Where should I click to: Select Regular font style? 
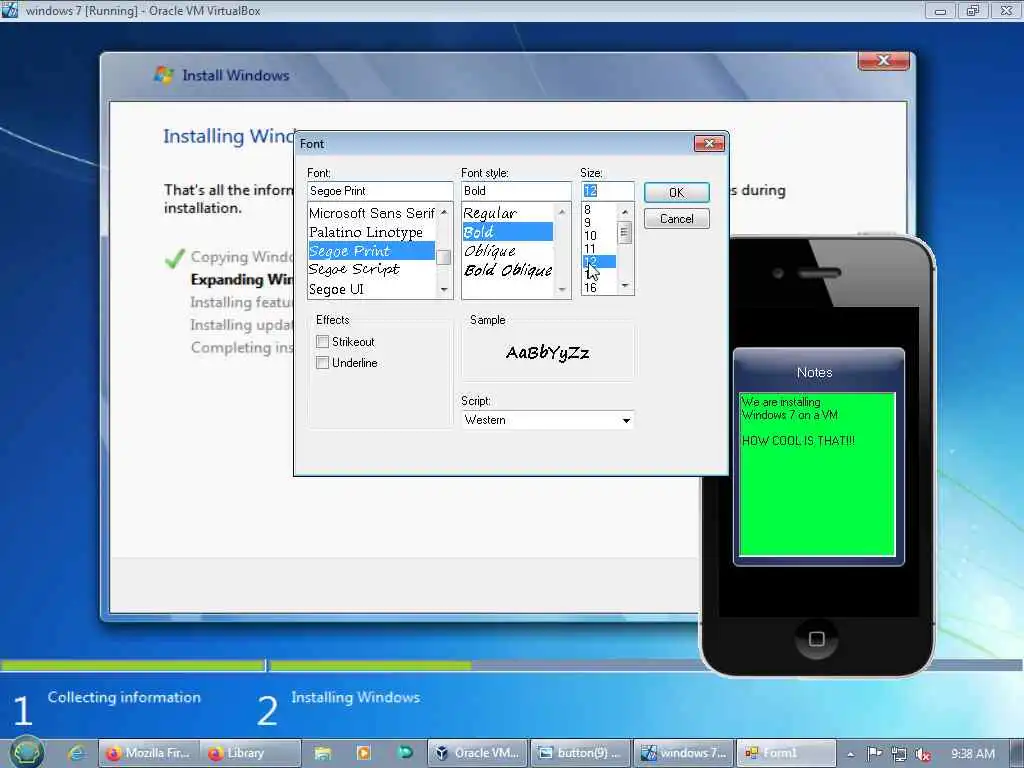(508, 213)
